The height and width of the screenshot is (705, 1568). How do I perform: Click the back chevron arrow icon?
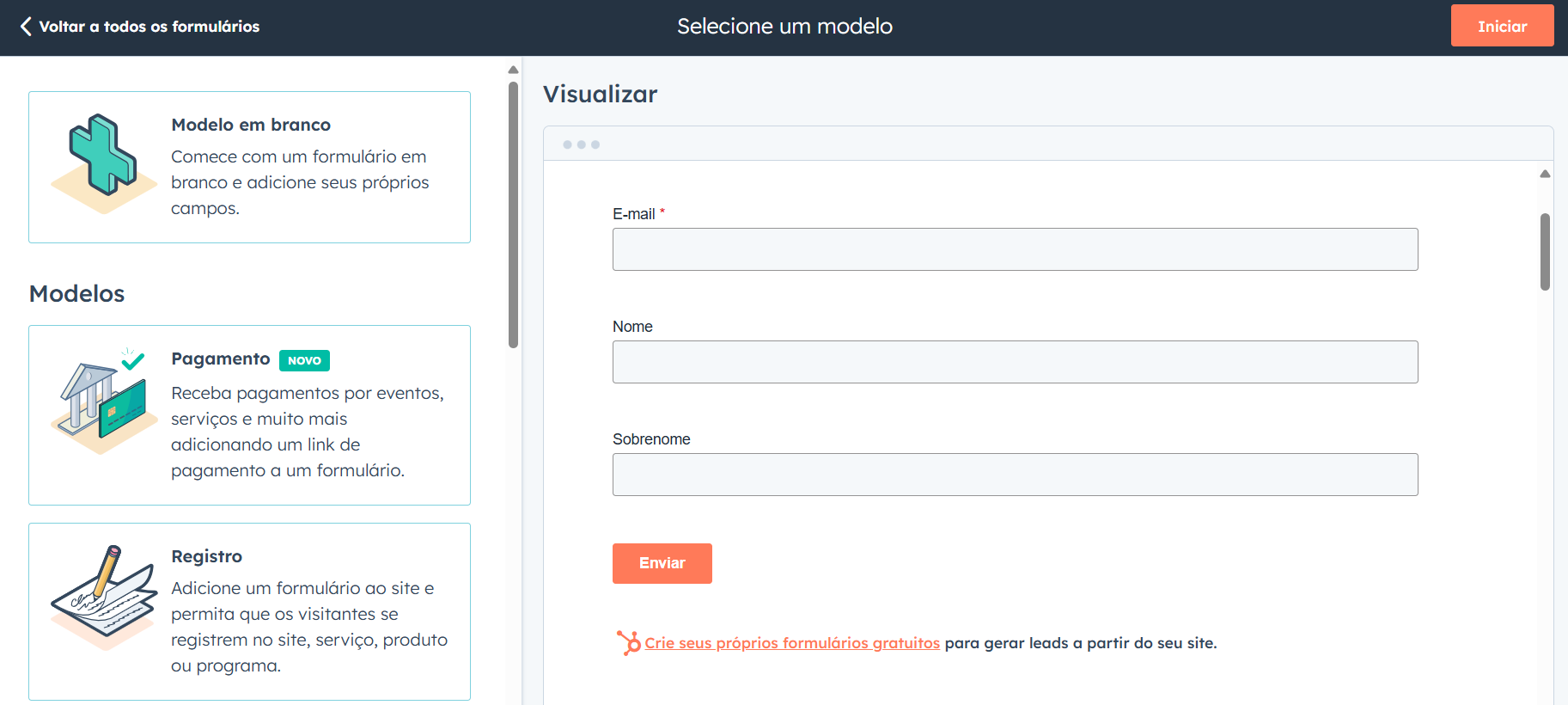coord(26,27)
